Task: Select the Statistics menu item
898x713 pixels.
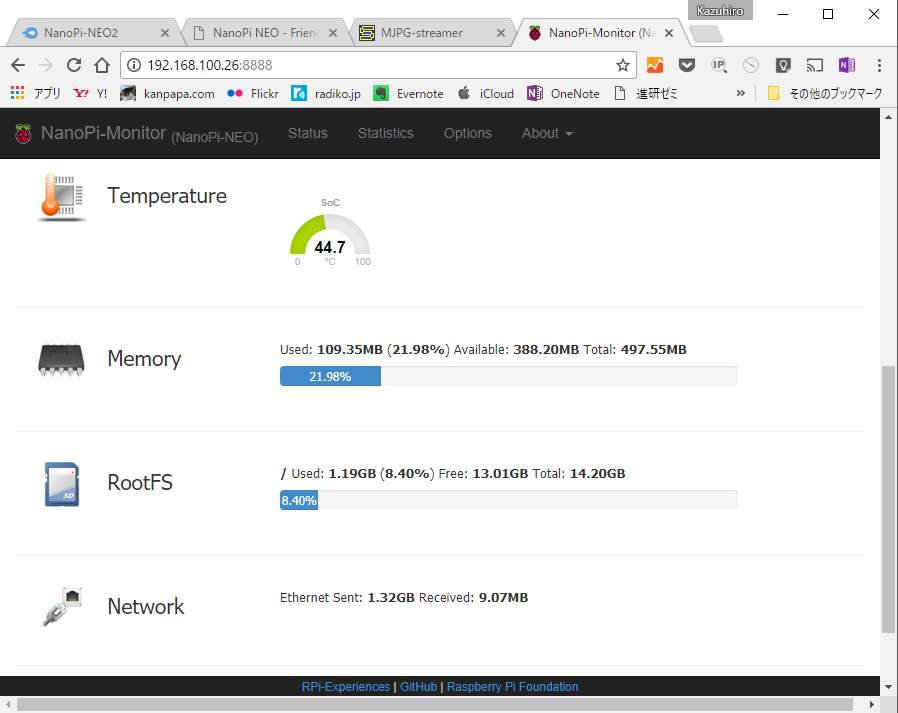Action: [385, 132]
